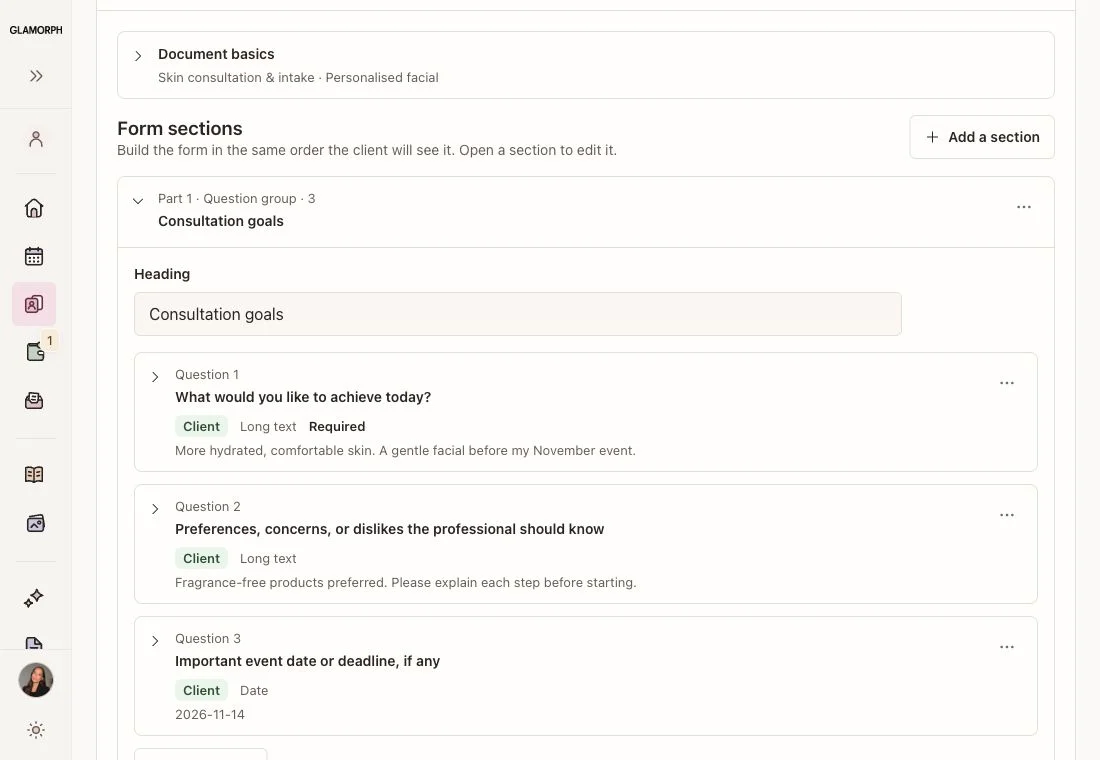Click the Heading input field

click(x=518, y=314)
